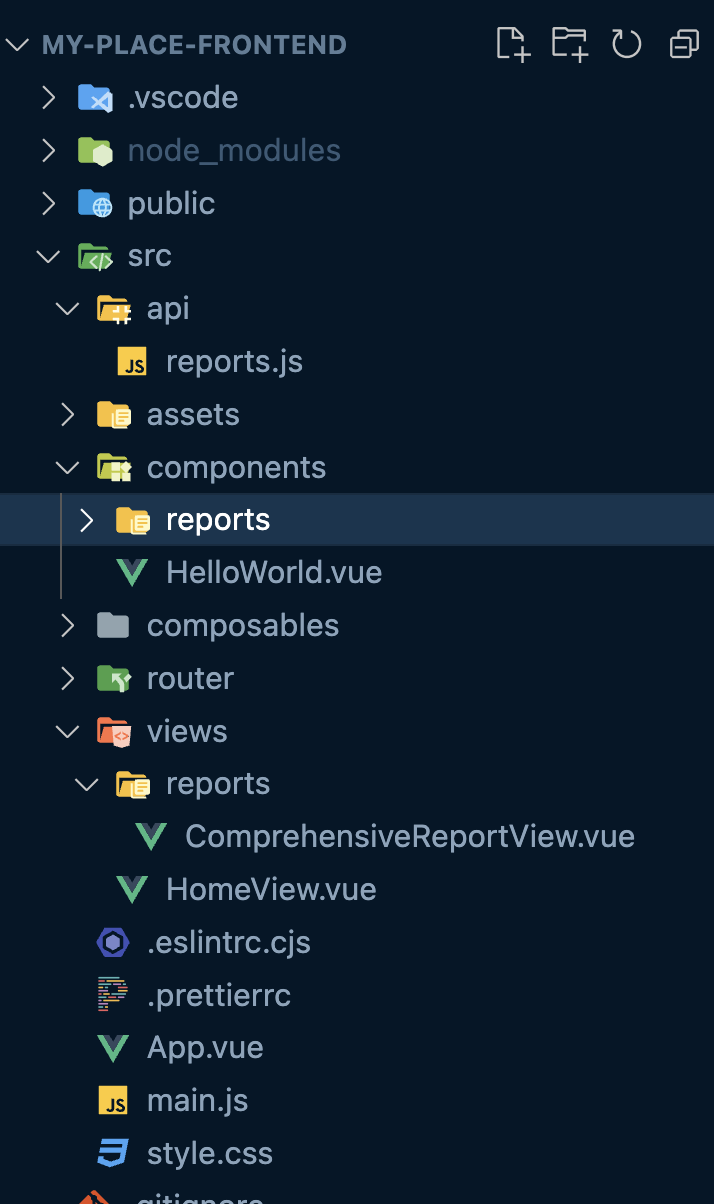Select the HelloWorld.vue Vue component
The height and width of the screenshot is (1204, 714).
(273, 572)
